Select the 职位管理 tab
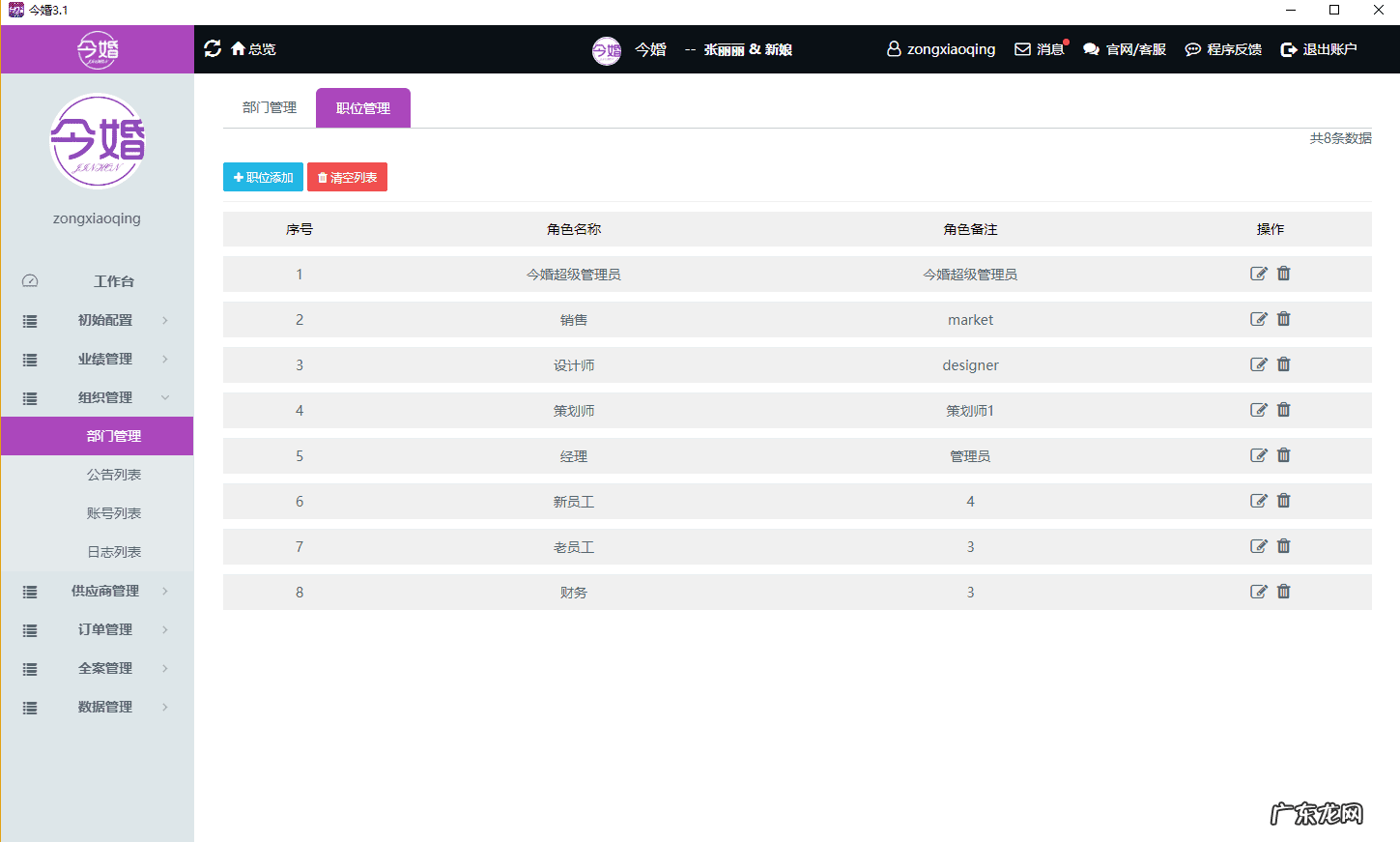The height and width of the screenshot is (842, 1400). pyautogui.click(x=363, y=108)
